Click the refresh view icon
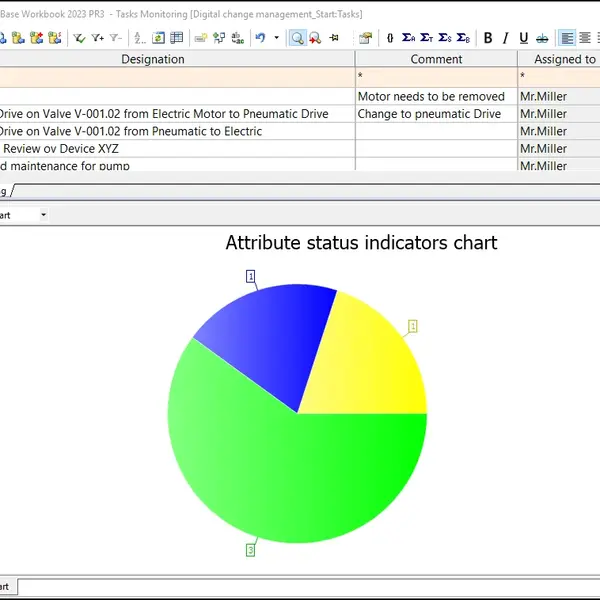Viewport: 600px width, 600px height. coord(158,38)
